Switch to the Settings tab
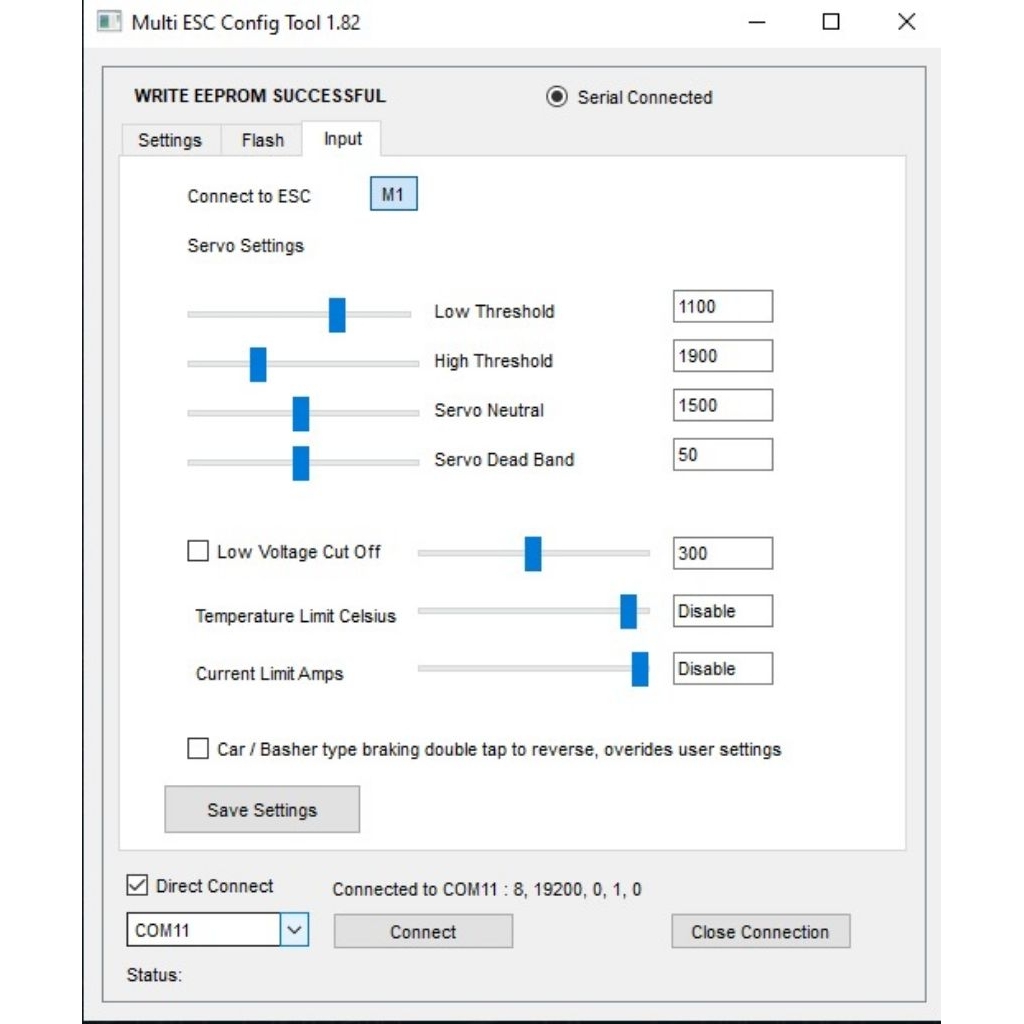 (x=169, y=140)
